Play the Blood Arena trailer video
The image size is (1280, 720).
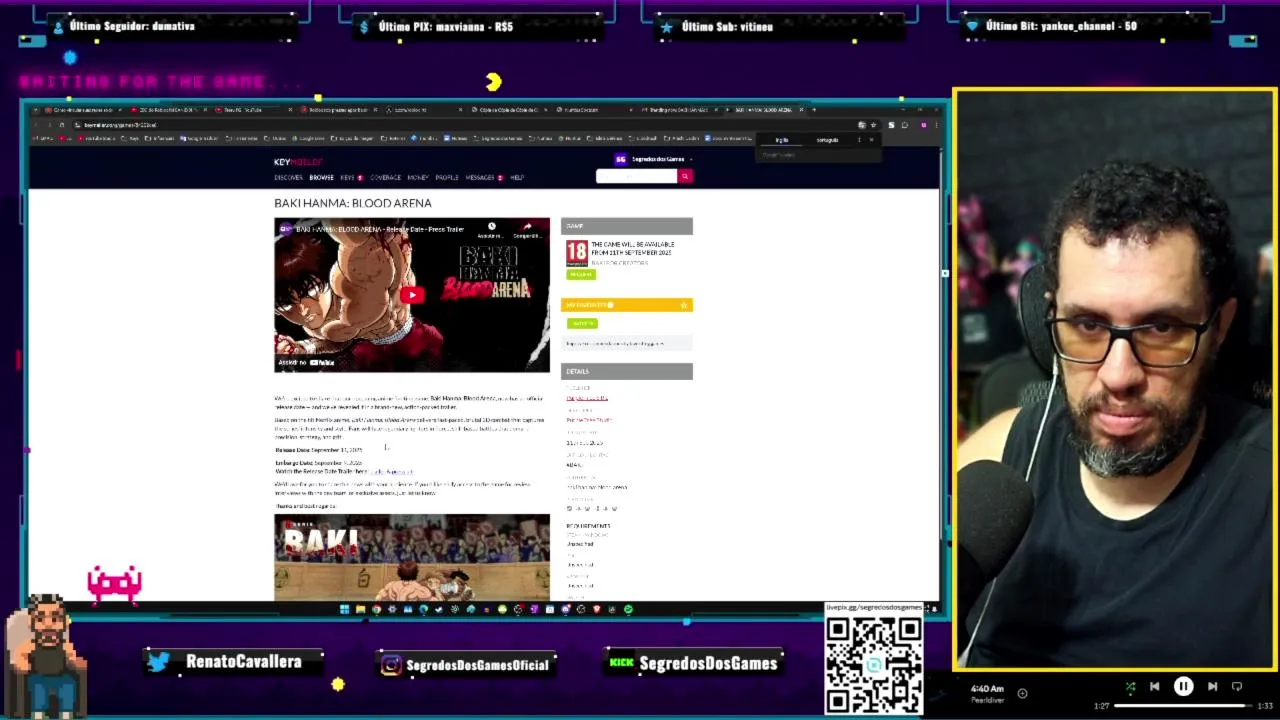[412, 294]
